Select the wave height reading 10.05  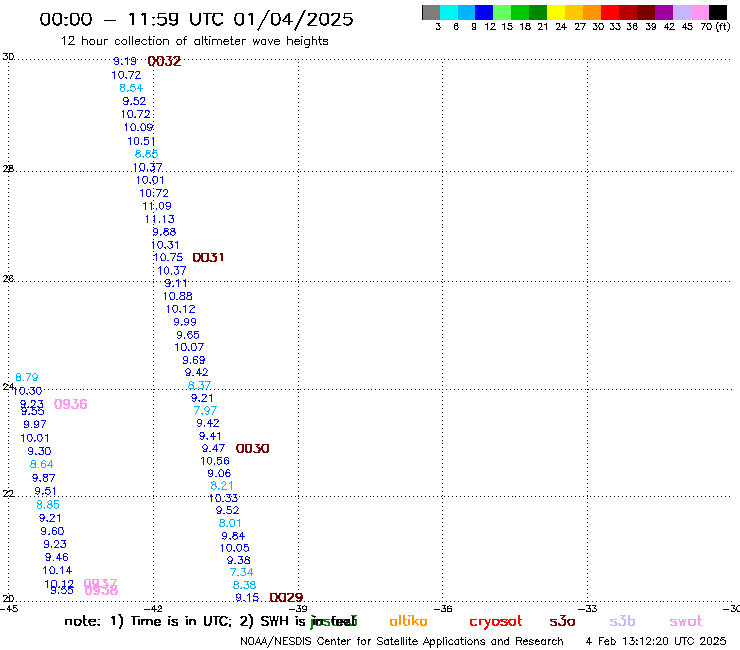235,549
